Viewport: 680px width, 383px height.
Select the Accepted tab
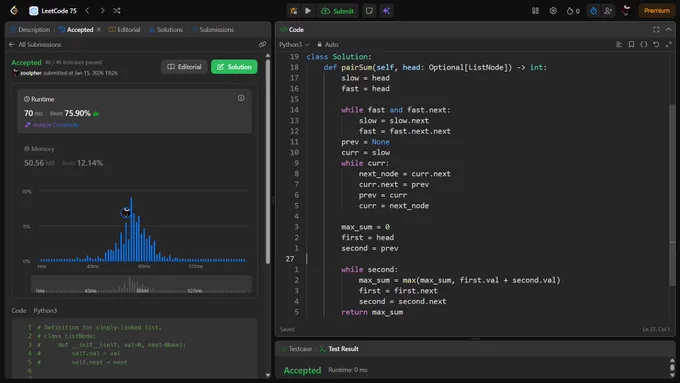click(x=76, y=29)
